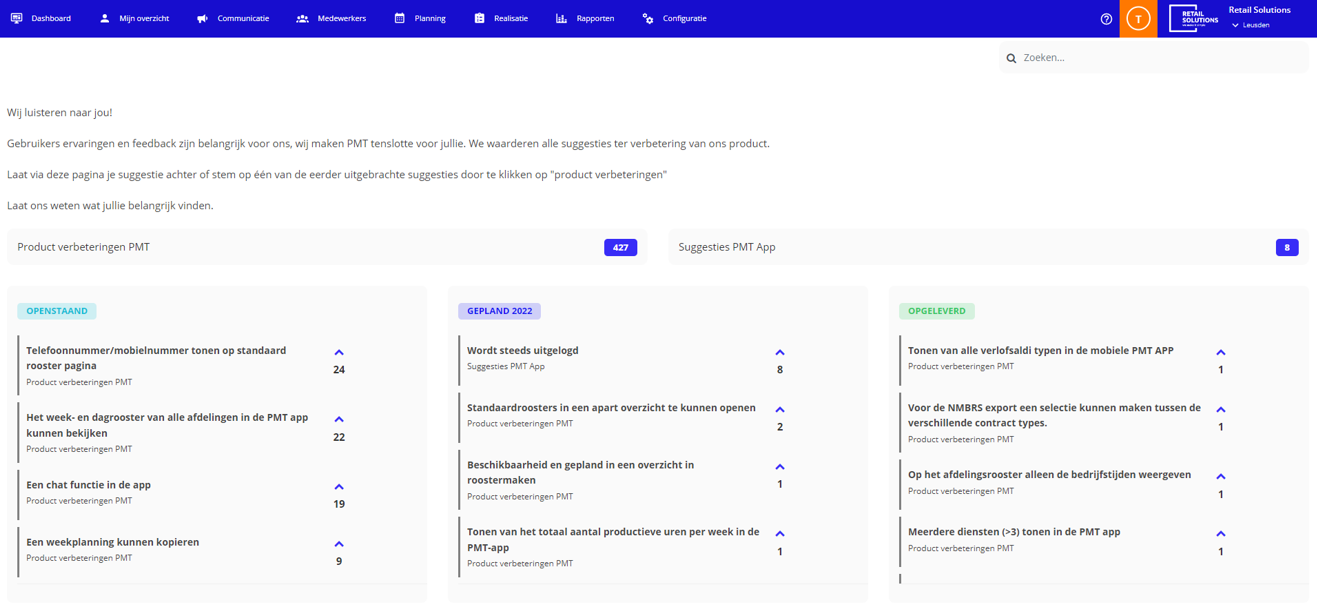Upvote the week- en dagrooster suggestion
The width and height of the screenshot is (1317, 609).
339,420
